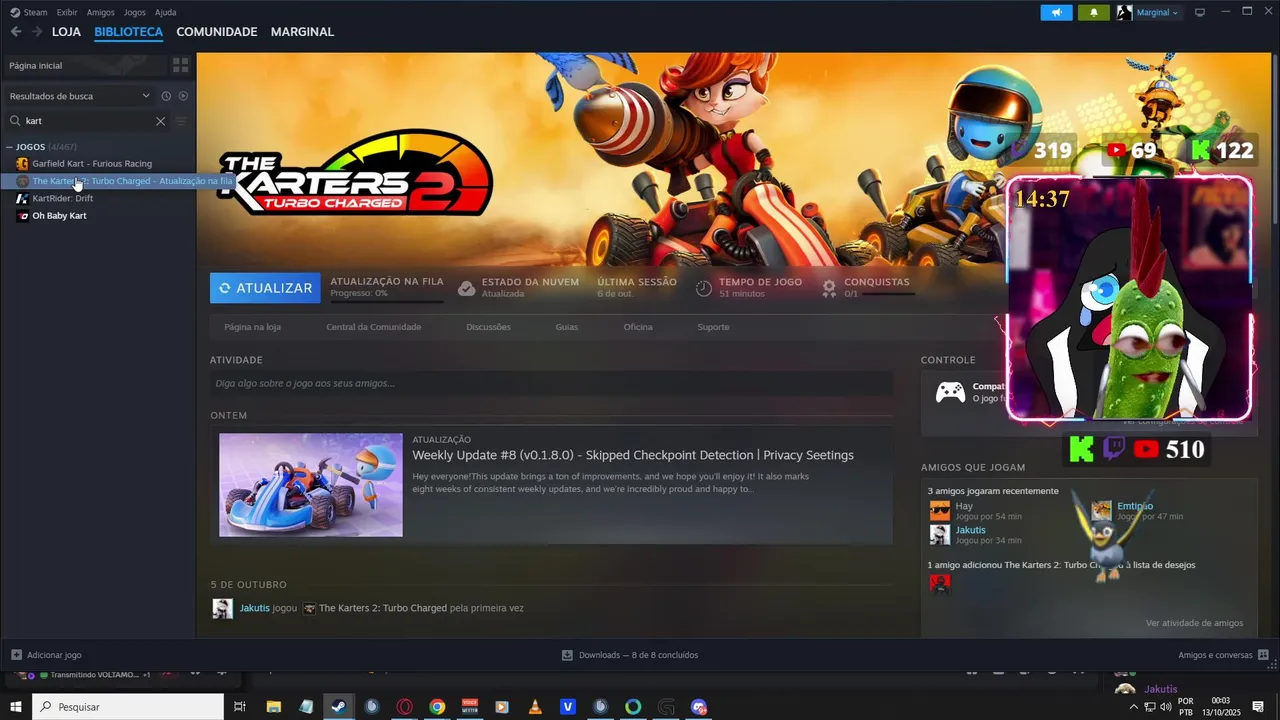Collapse the JOGOS category
Image resolution: width=1280 pixels, height=720 pixels.
click(x=9, y=147)
